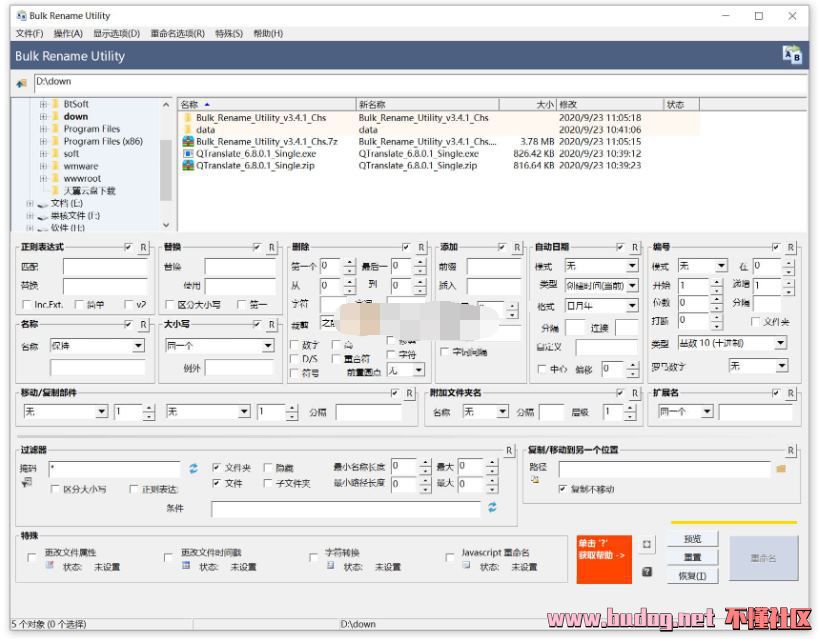Click the large 重命名 button
This screenshot has height=639, width=821.
point(763,558)
